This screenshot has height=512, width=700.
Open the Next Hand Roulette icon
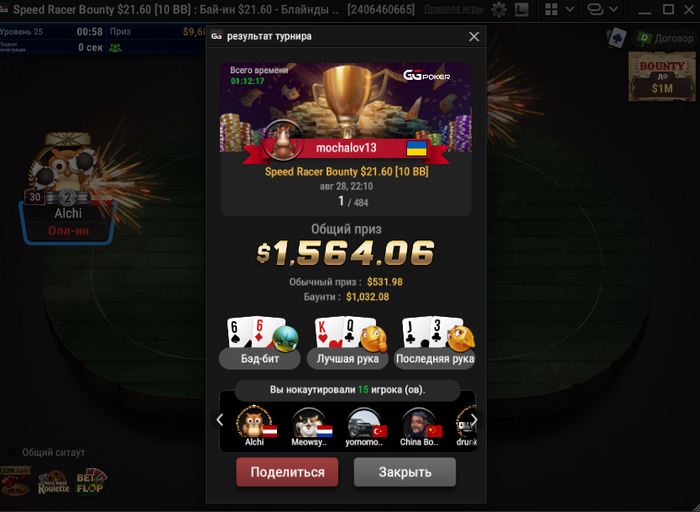54,483
